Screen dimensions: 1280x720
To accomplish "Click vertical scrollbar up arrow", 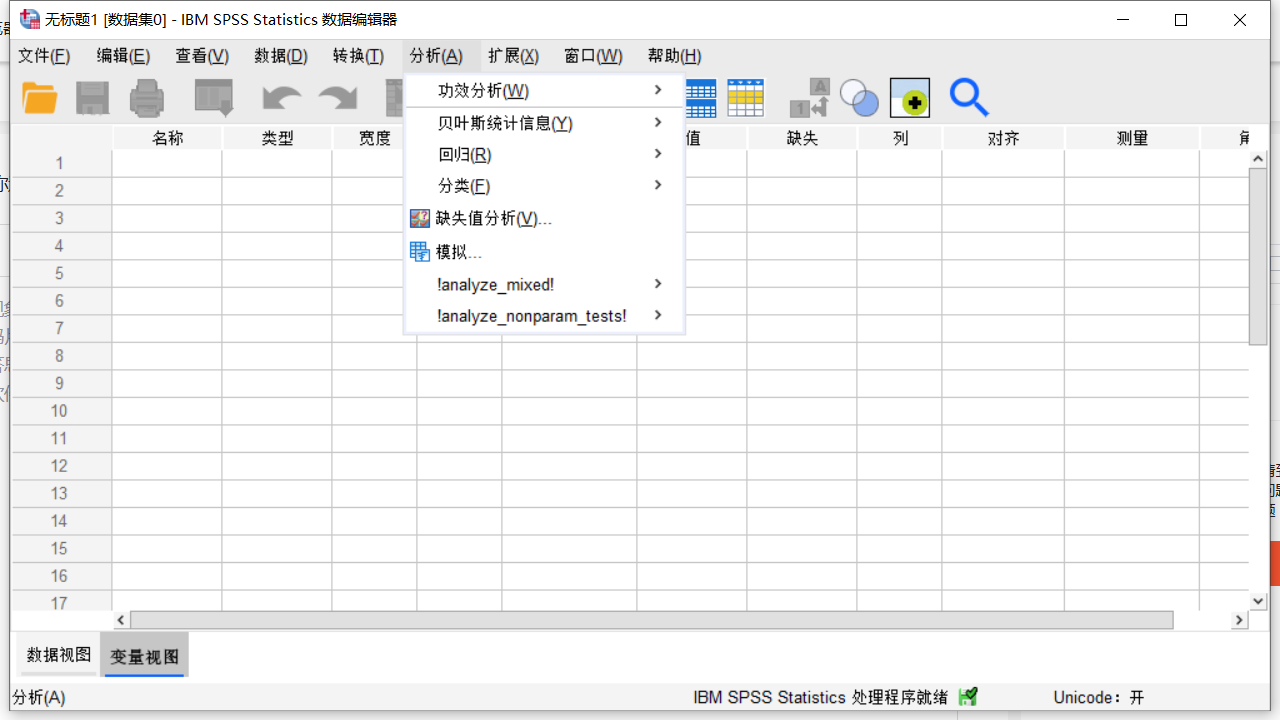I will (1258, 159).
